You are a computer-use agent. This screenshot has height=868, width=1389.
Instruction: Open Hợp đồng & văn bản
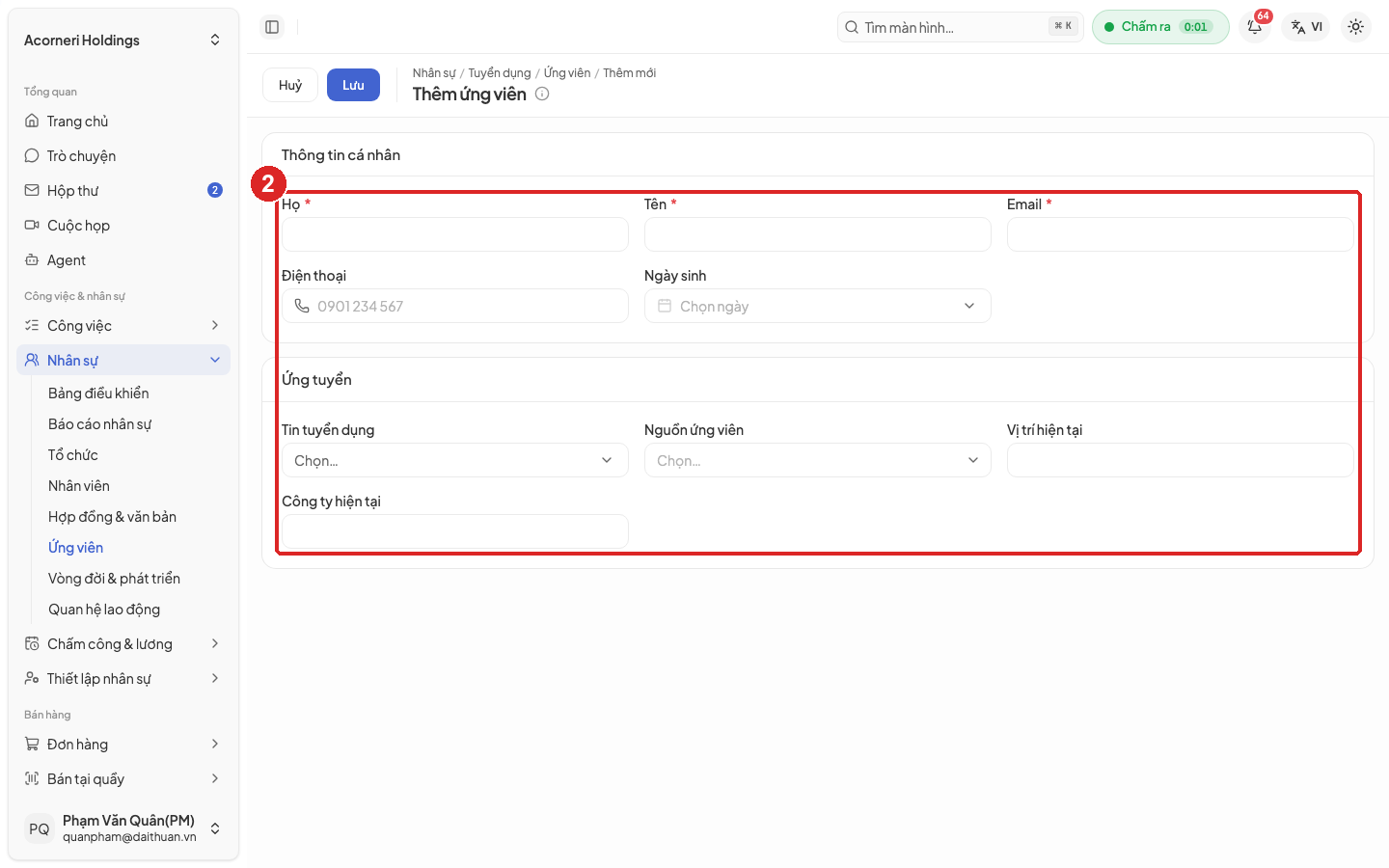click(112, 516)
